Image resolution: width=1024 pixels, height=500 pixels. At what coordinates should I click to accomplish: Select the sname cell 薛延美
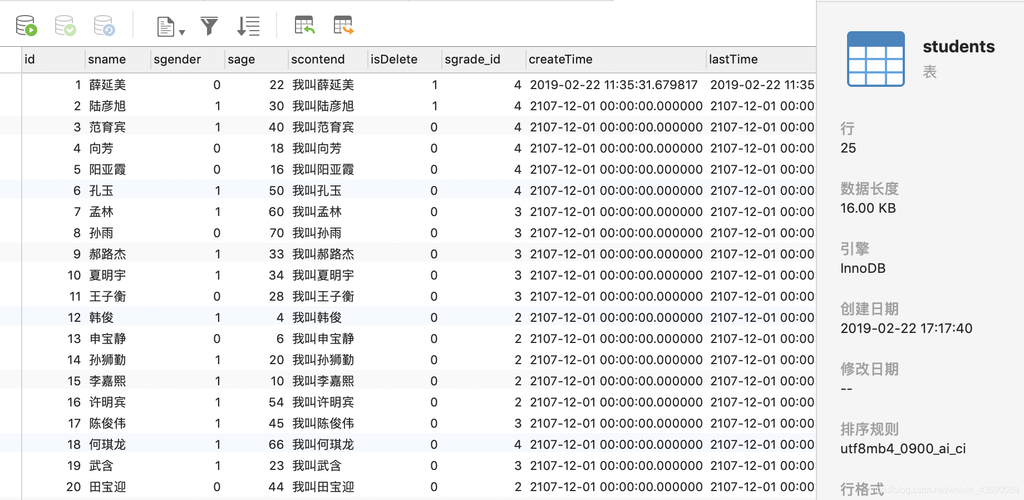pyautogui.click(x=108, y=85)
